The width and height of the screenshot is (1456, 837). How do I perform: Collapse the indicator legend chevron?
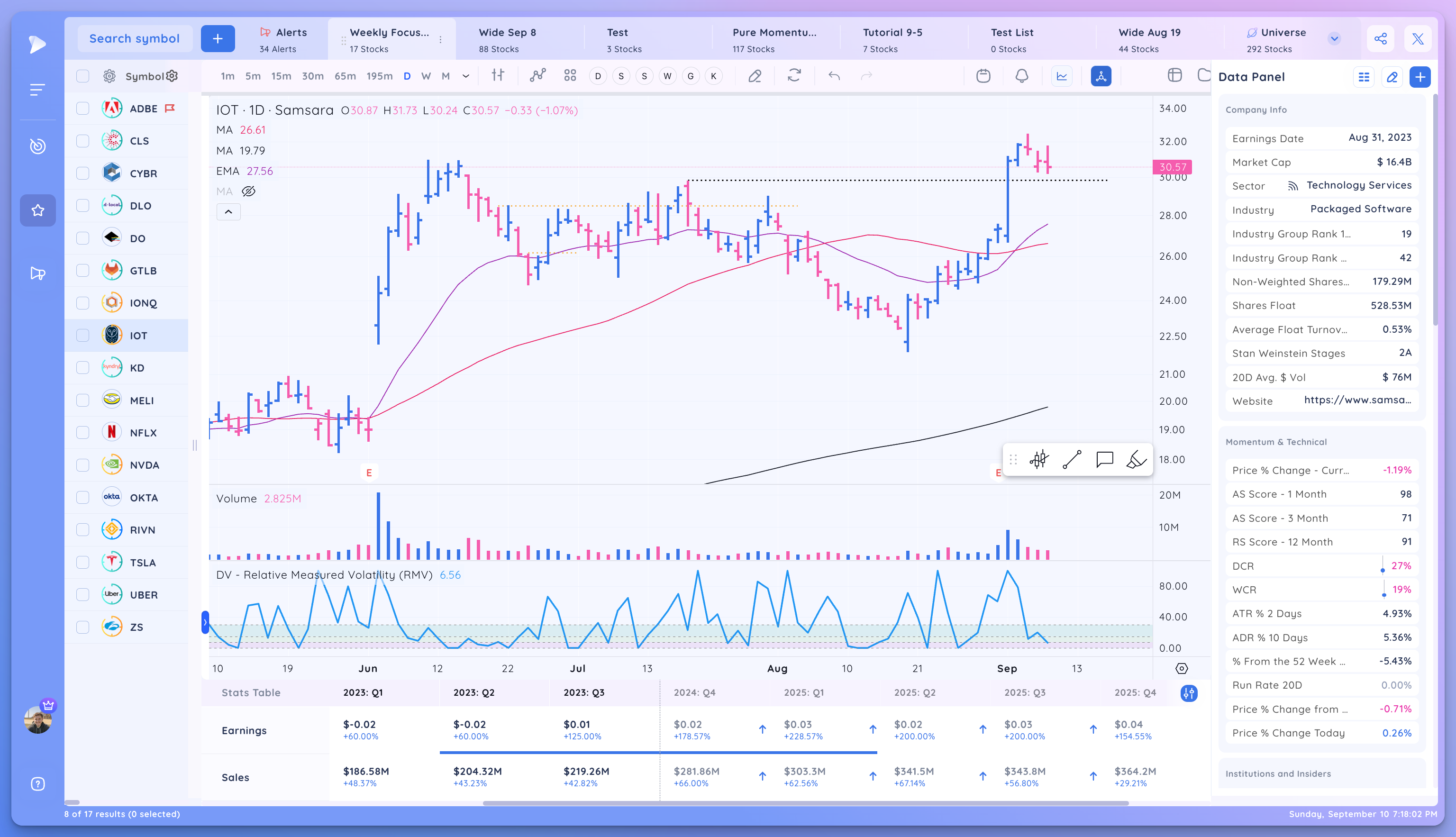point(228,212)
